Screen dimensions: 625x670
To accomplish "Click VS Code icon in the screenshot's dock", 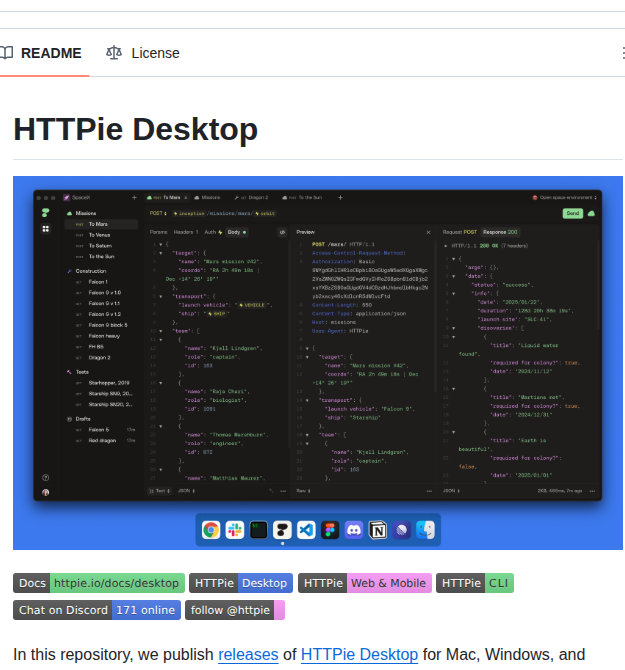I will coord(306,530).
